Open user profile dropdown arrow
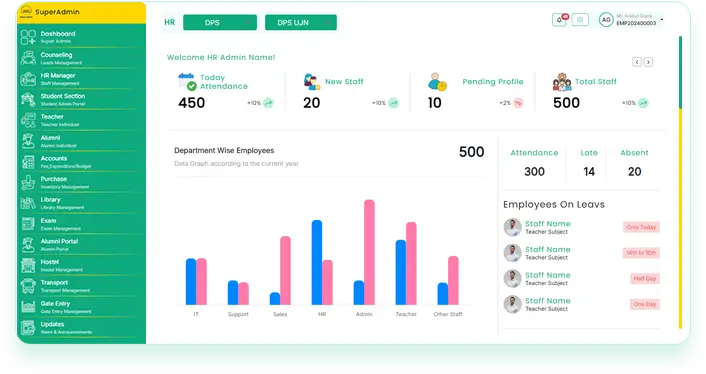Screen dimensions: 706x374 [662, 20]
